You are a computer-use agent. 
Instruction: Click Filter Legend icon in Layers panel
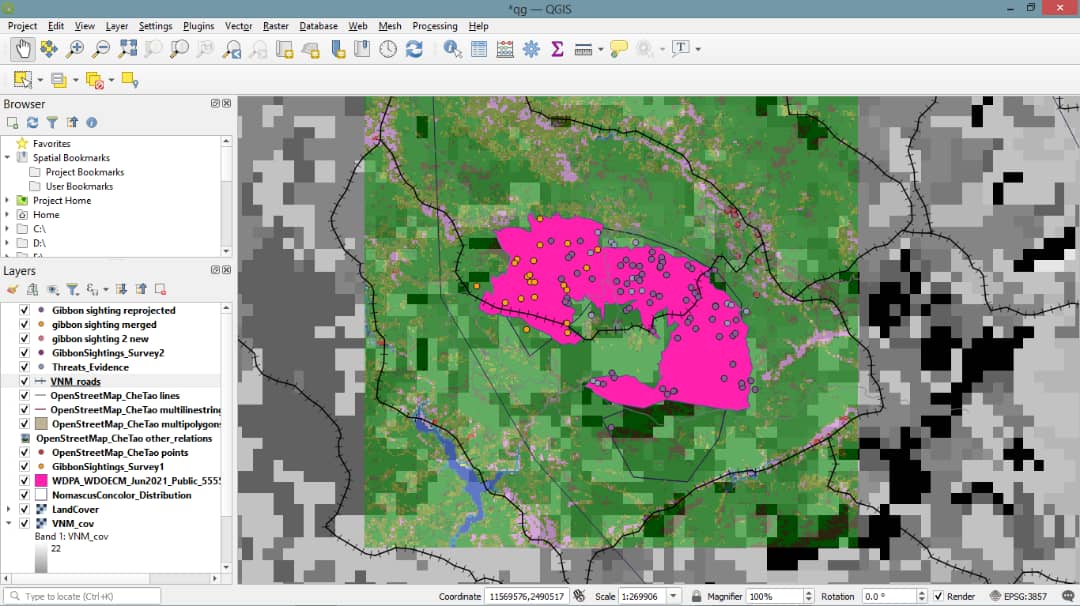pos(72,289)
